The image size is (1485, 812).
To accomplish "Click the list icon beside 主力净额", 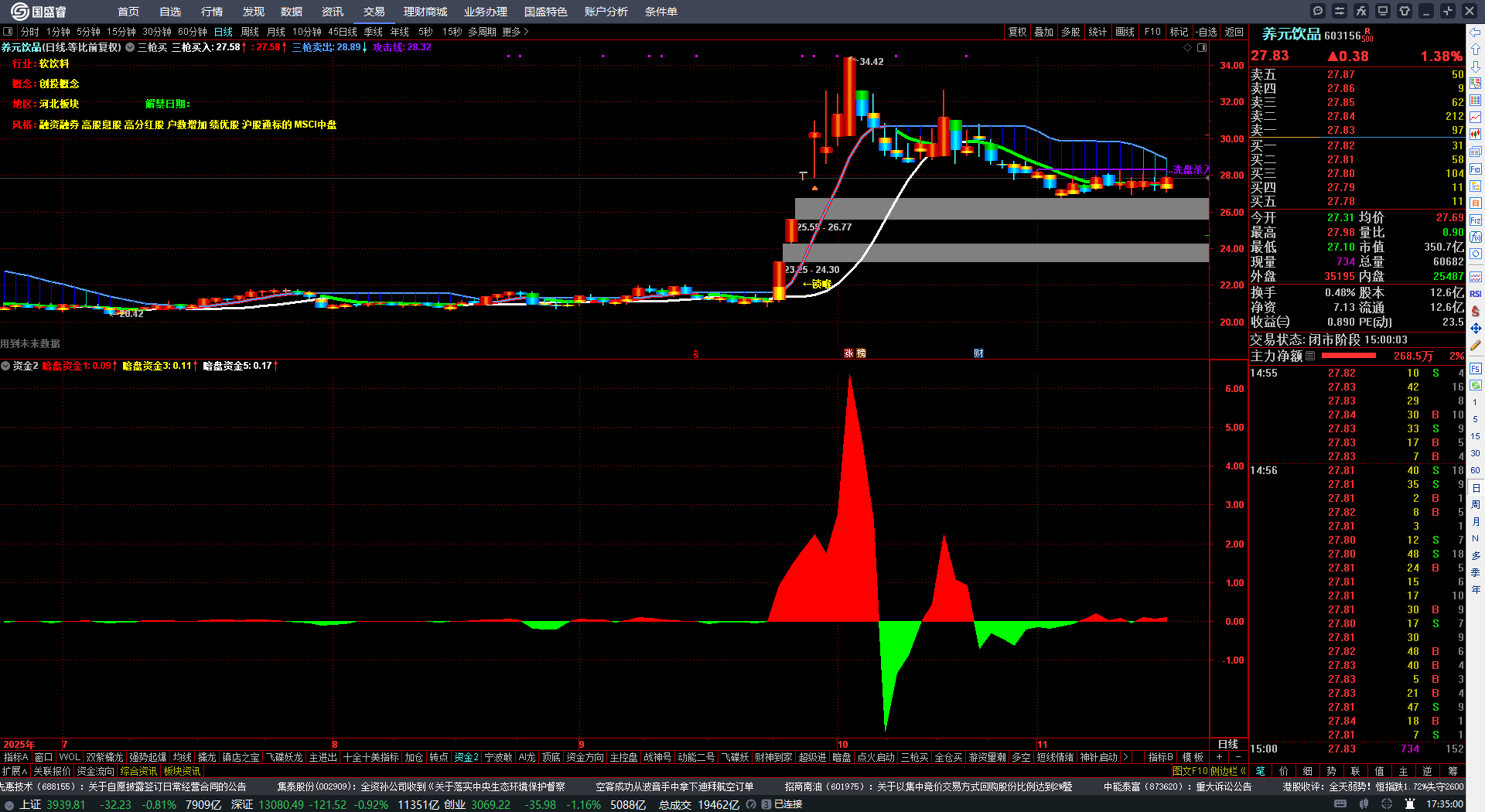I will click(1310, 356).
